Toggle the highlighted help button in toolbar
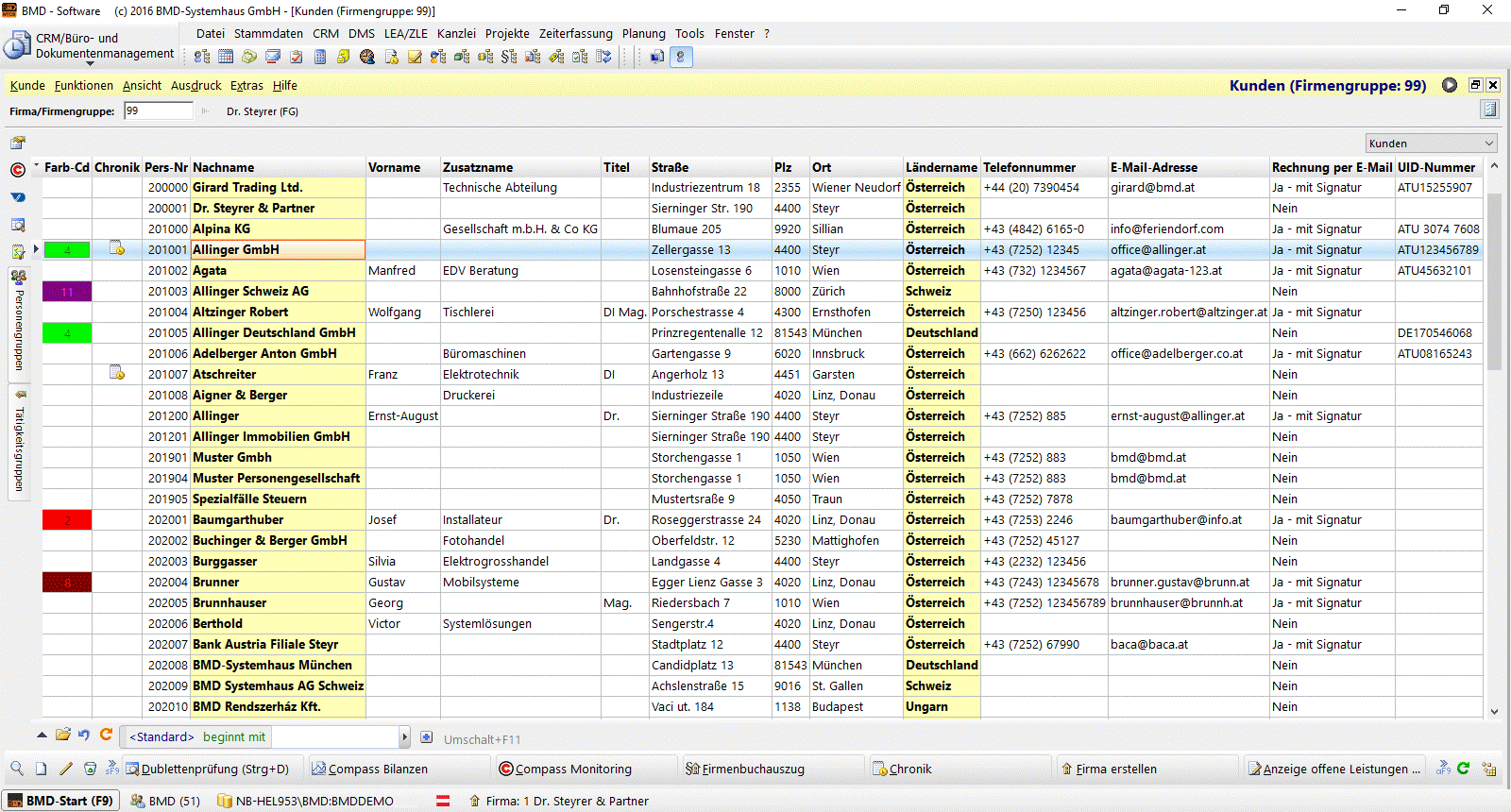Image resolution: width=1511 pixels, height=812 pixels. tap(680, 57)
